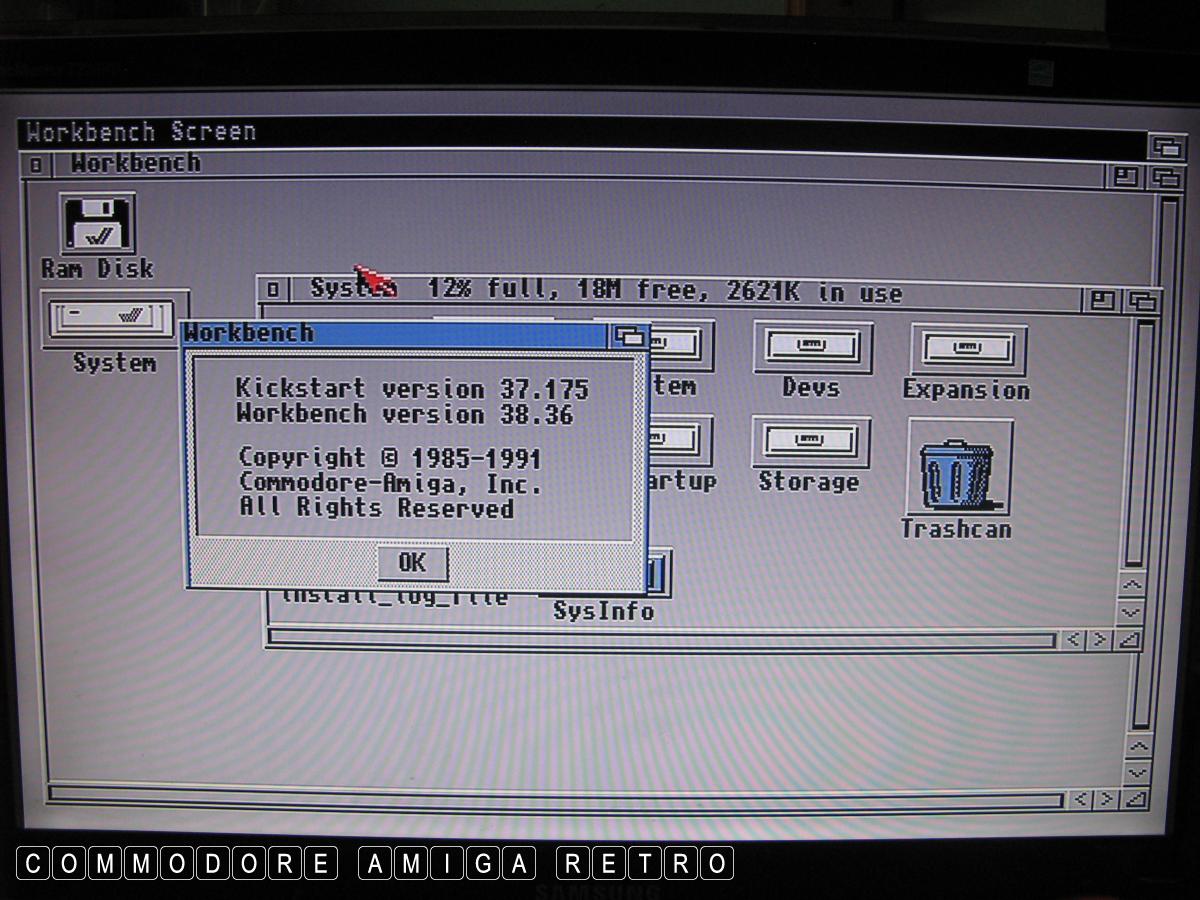Click System window's scroll-up arrow
The width and height of the screenshot is (1200, 900).
(1131, 586)
